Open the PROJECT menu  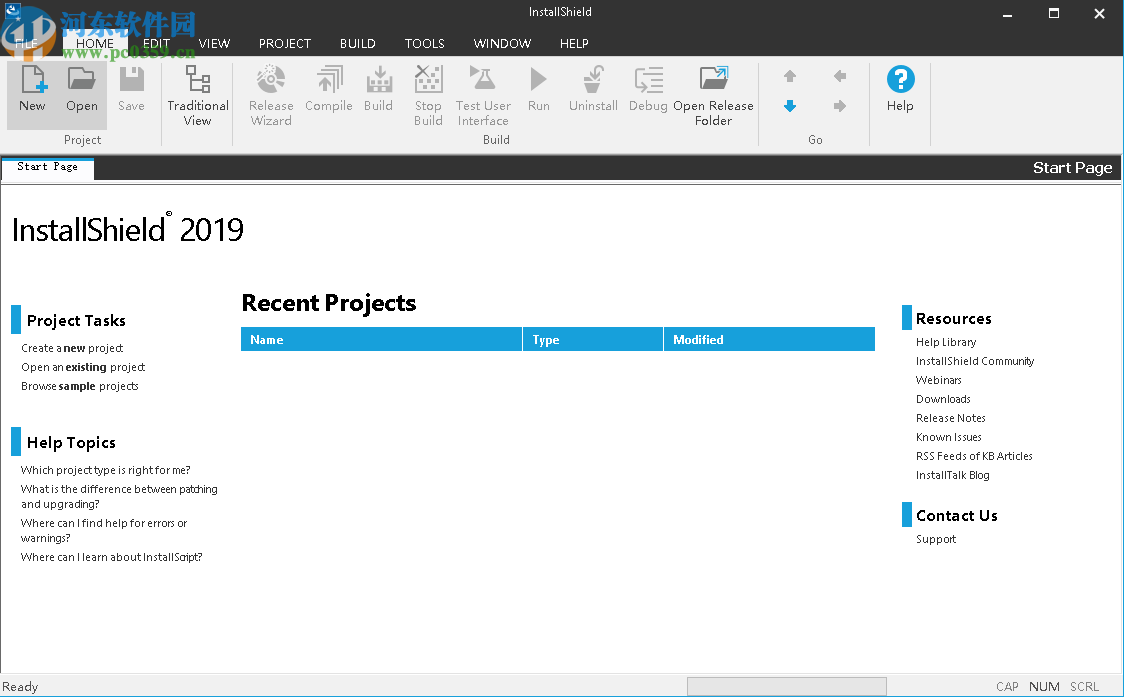(x=284, y=43)
